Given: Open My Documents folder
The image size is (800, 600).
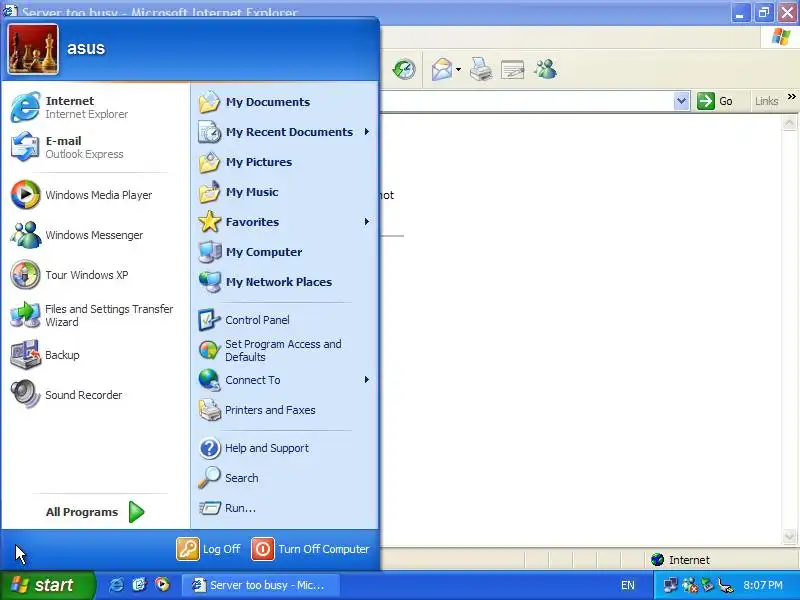Looking at the screenshot, I should (x=284, y=102).
